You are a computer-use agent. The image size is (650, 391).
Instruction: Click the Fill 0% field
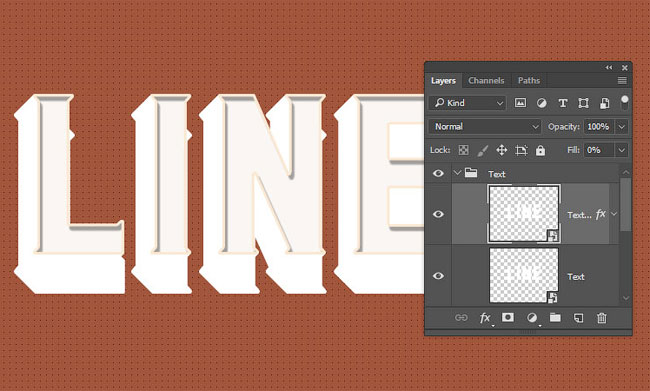[599, 150]
